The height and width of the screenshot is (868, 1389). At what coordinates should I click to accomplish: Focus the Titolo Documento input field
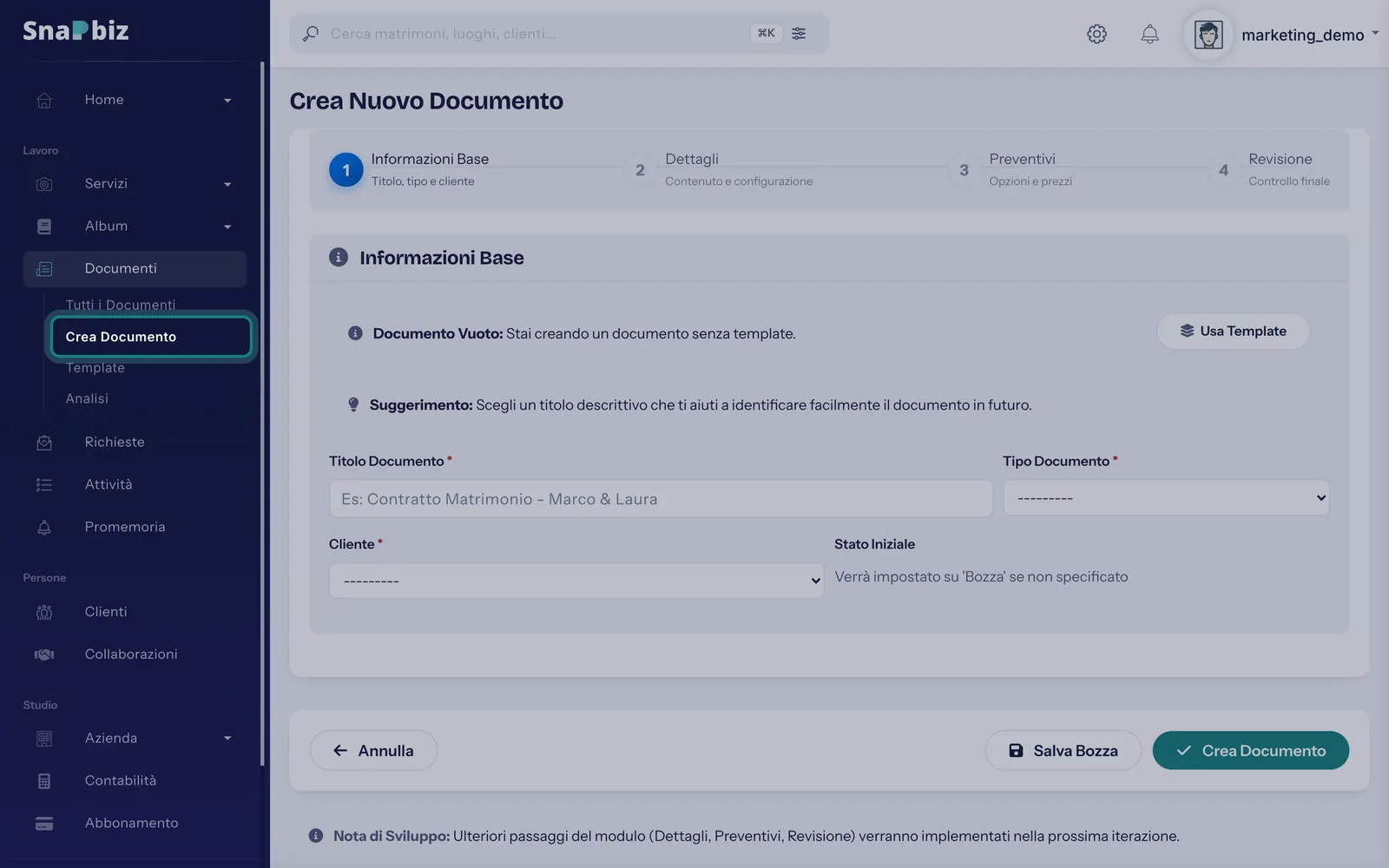661,499
